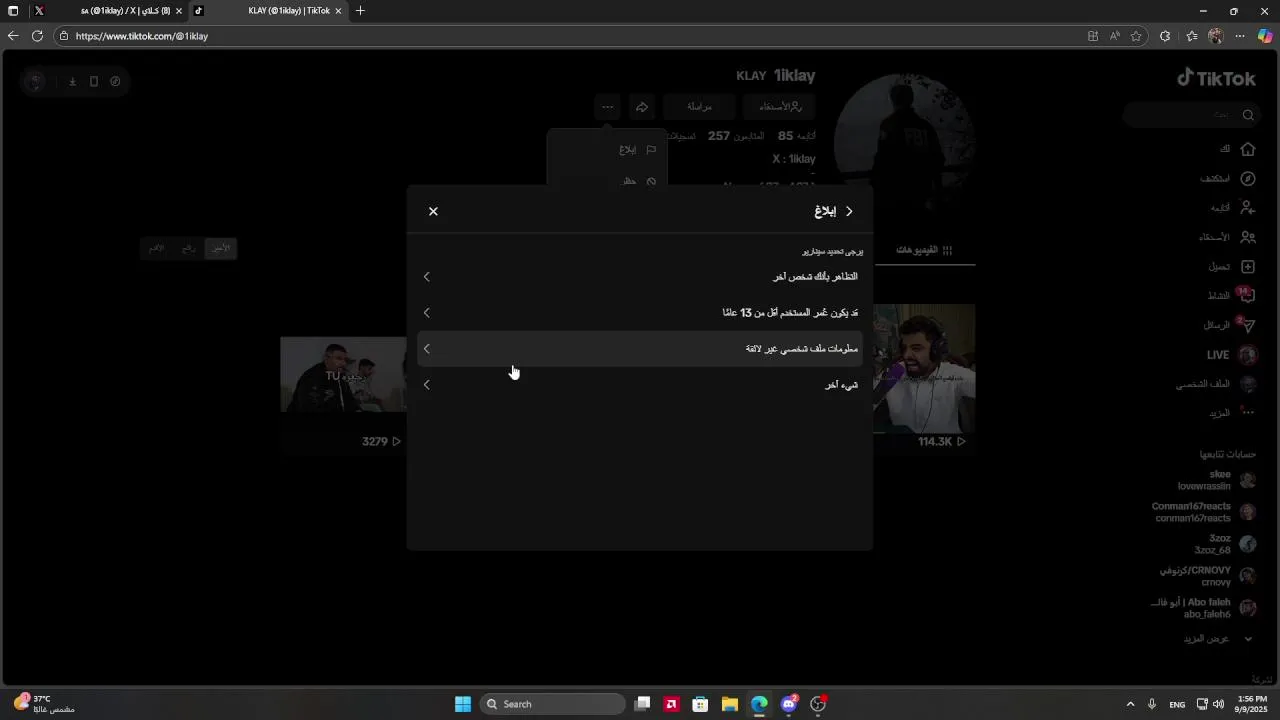Open the Activity icon with badge 14
1280x720 pixels.
coord(1246,295)
